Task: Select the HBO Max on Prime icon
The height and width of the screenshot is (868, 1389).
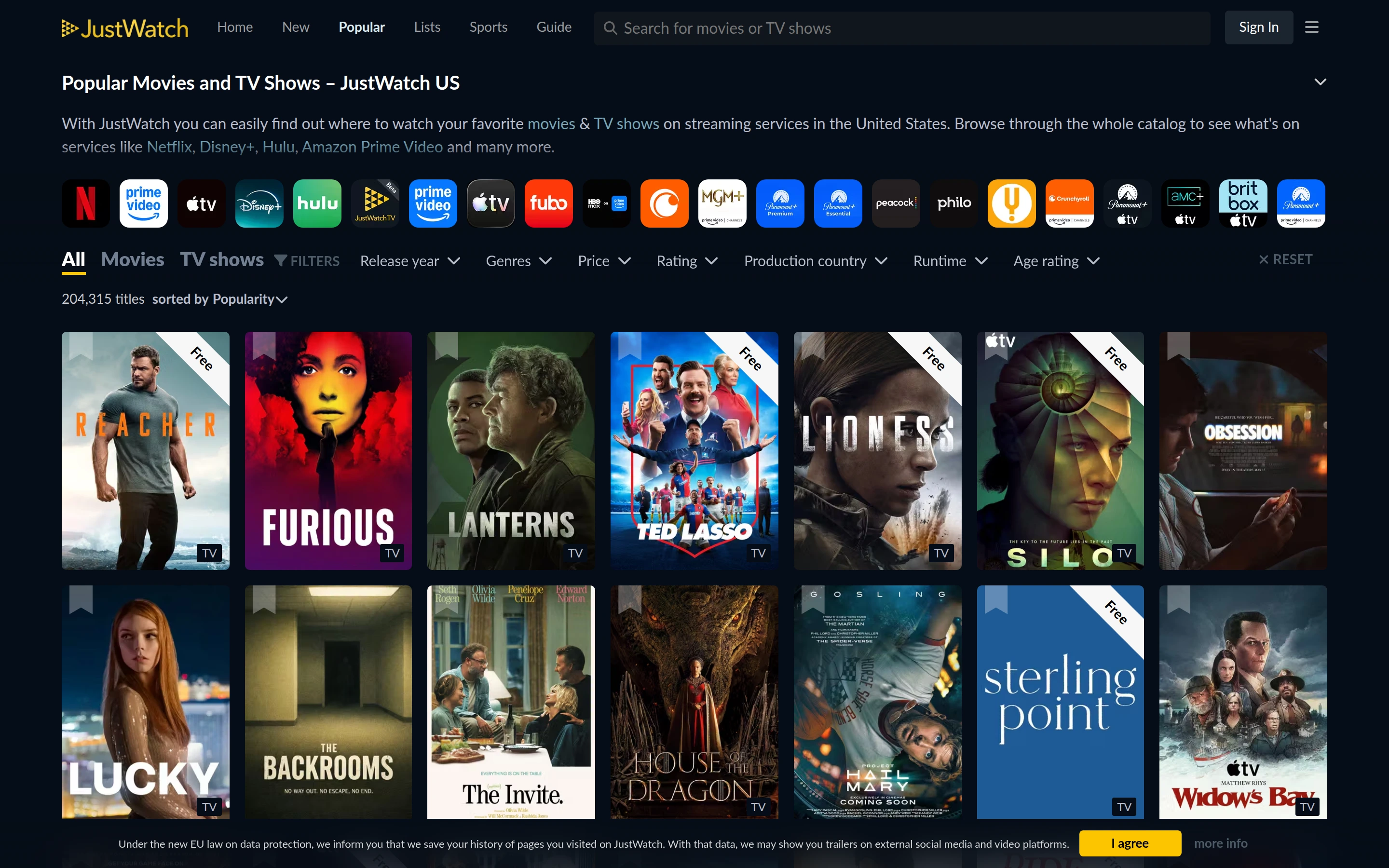Action: (607, 203)
